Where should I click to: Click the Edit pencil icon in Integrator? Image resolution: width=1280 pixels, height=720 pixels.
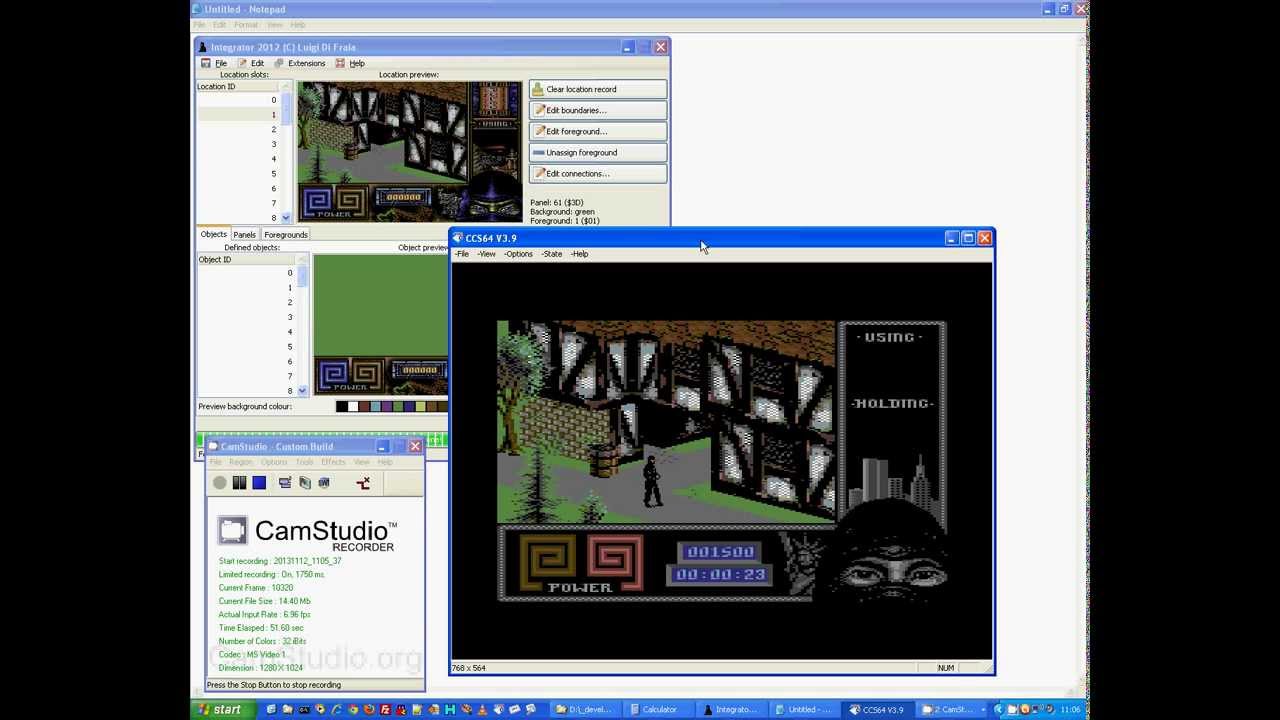[x=242, y=63]
